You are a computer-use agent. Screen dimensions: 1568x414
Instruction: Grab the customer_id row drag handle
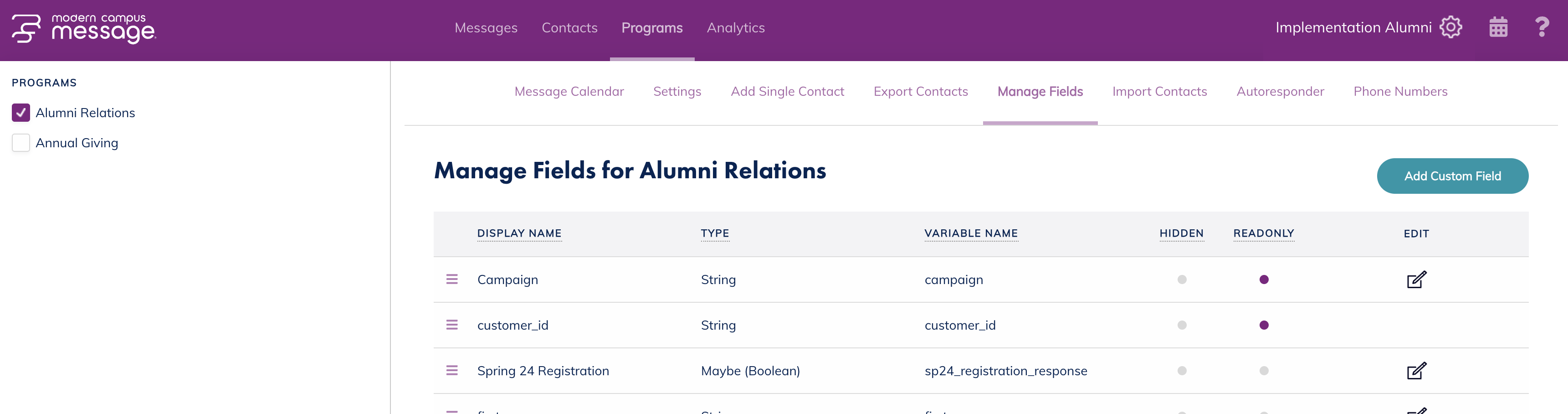(x=451, y=325)
